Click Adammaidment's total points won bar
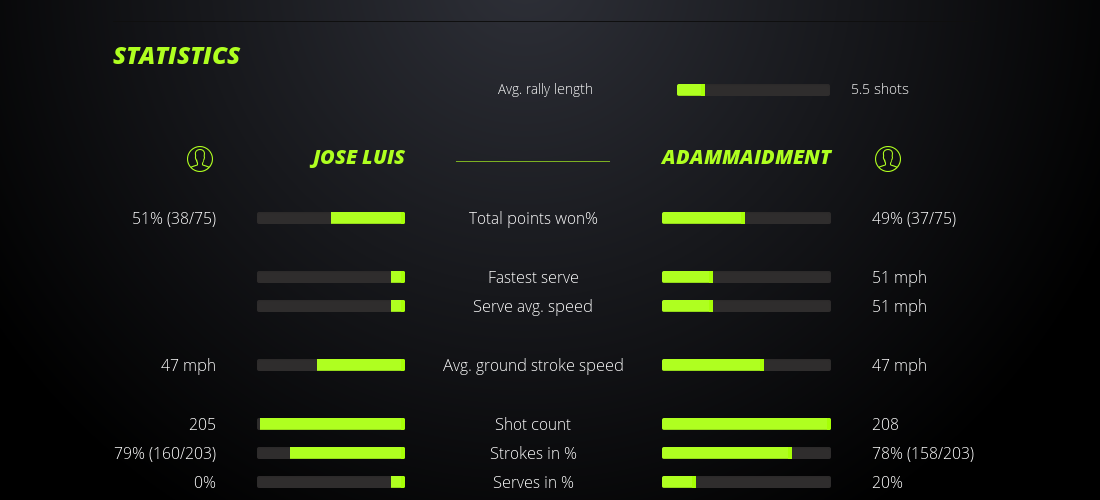The width and height of the screenshot is (1100, 500). pos(746,218)
